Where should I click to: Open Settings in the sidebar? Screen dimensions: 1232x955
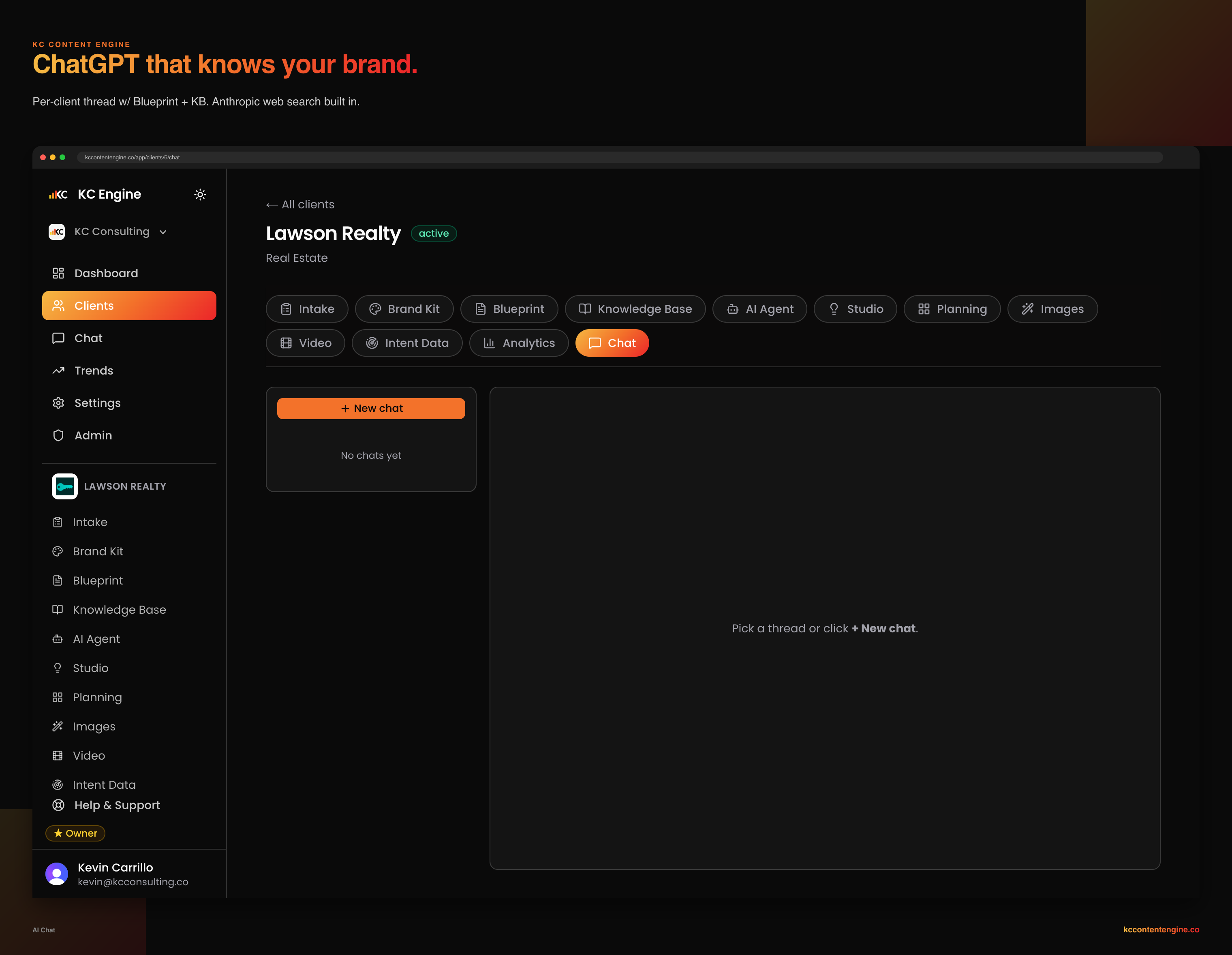[129, 403]
